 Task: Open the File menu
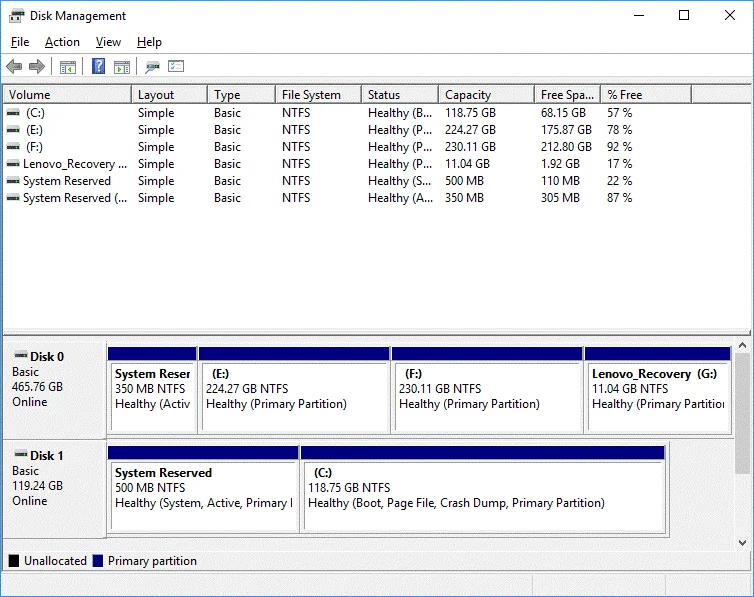[20, 42]
